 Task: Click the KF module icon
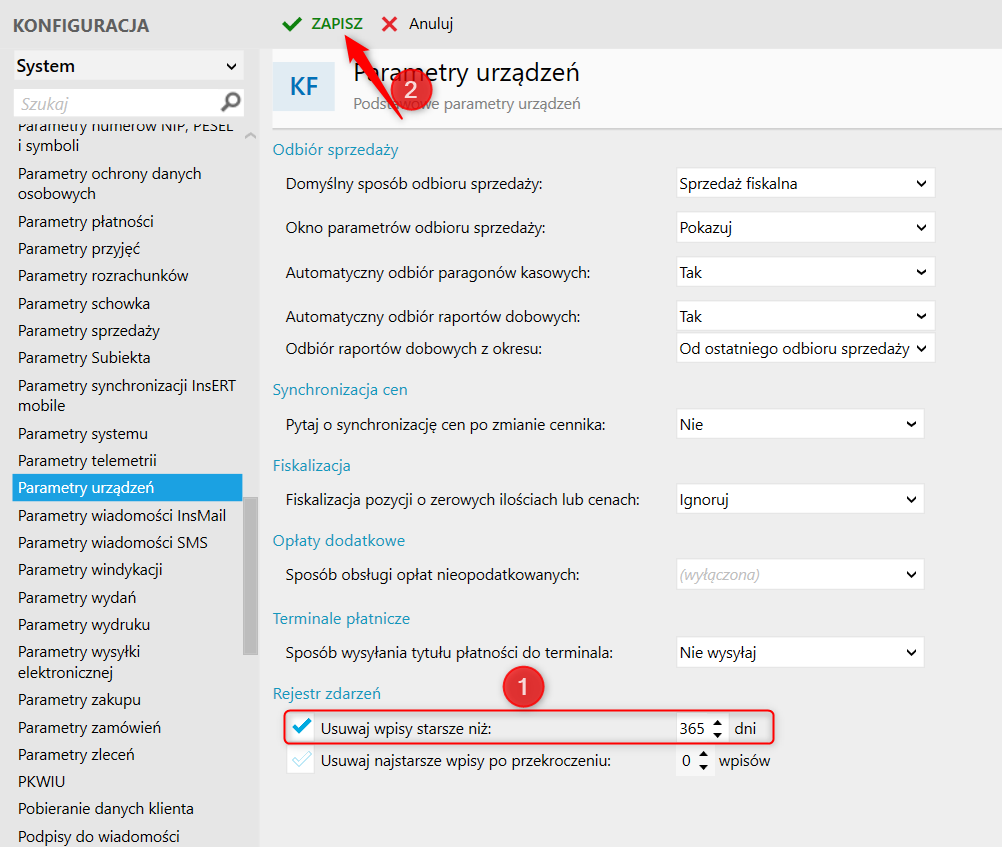pos(304,87)
